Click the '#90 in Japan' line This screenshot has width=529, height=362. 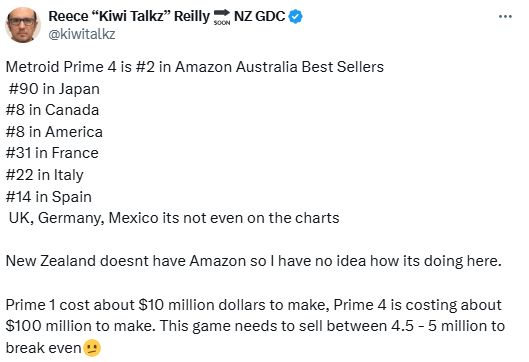[x=54, y=89]
